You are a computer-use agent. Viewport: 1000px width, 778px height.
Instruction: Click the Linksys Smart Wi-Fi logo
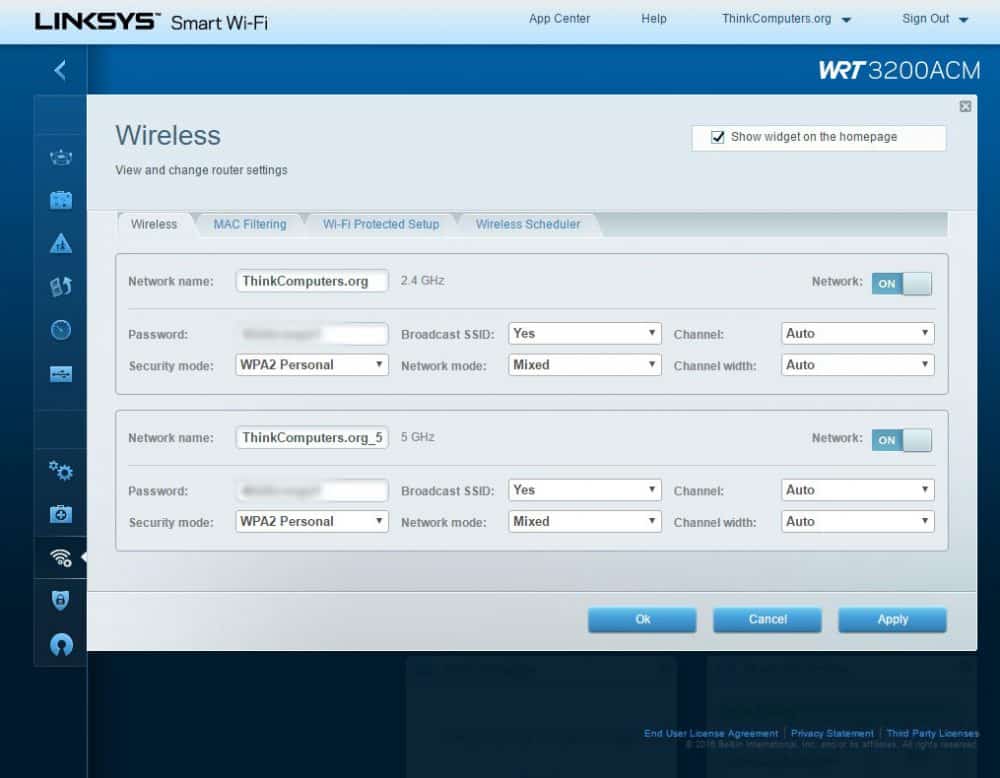pos(151,22)
